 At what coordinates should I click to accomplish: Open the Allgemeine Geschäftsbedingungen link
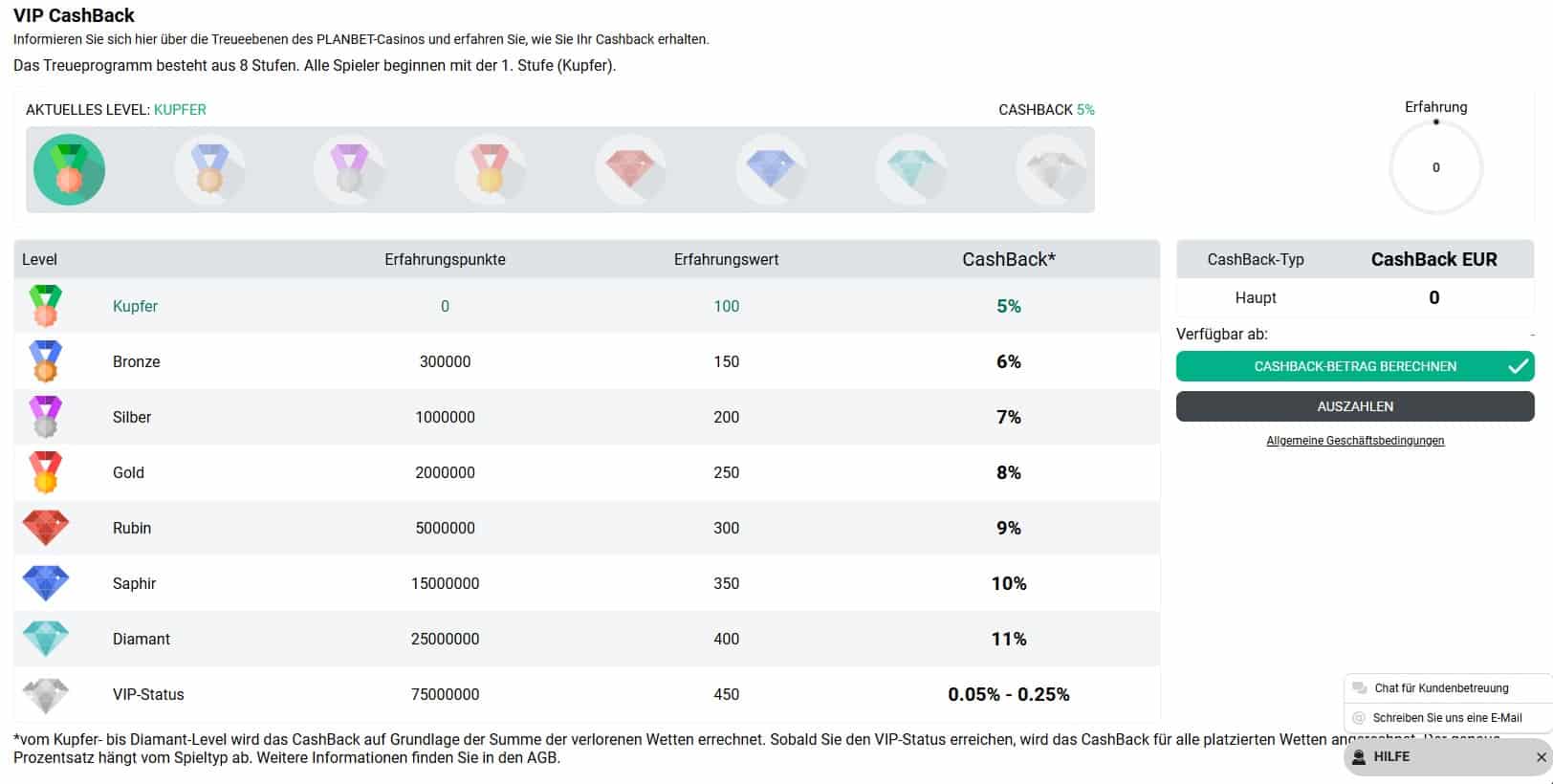click(x=1355, y=441)
